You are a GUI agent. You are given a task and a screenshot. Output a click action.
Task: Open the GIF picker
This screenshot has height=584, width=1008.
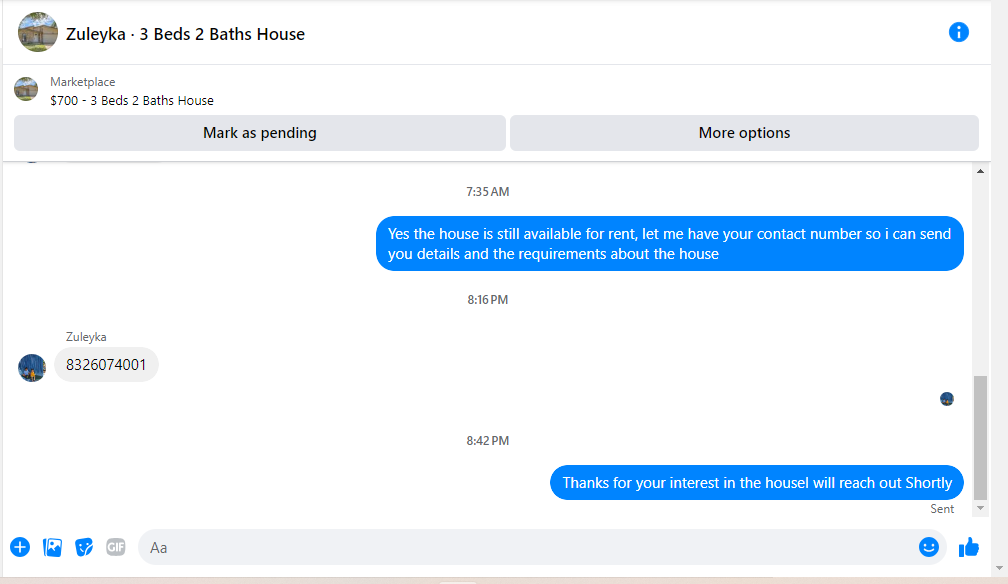pyautogui.click(x=116, y=547)
